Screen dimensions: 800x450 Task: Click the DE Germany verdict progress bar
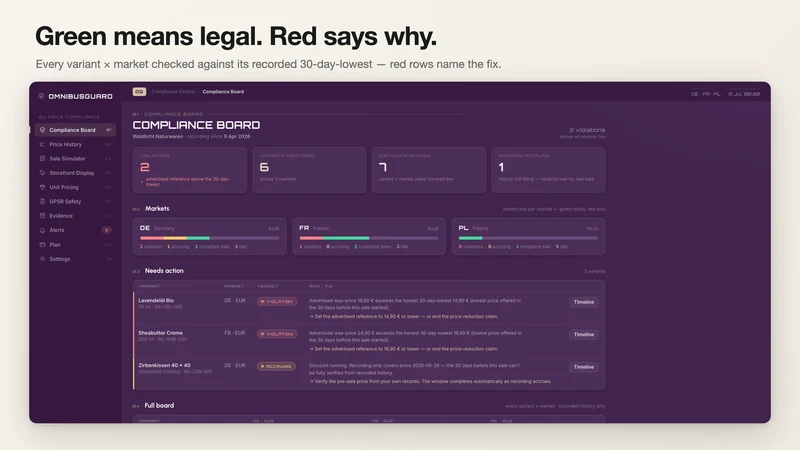210,238
